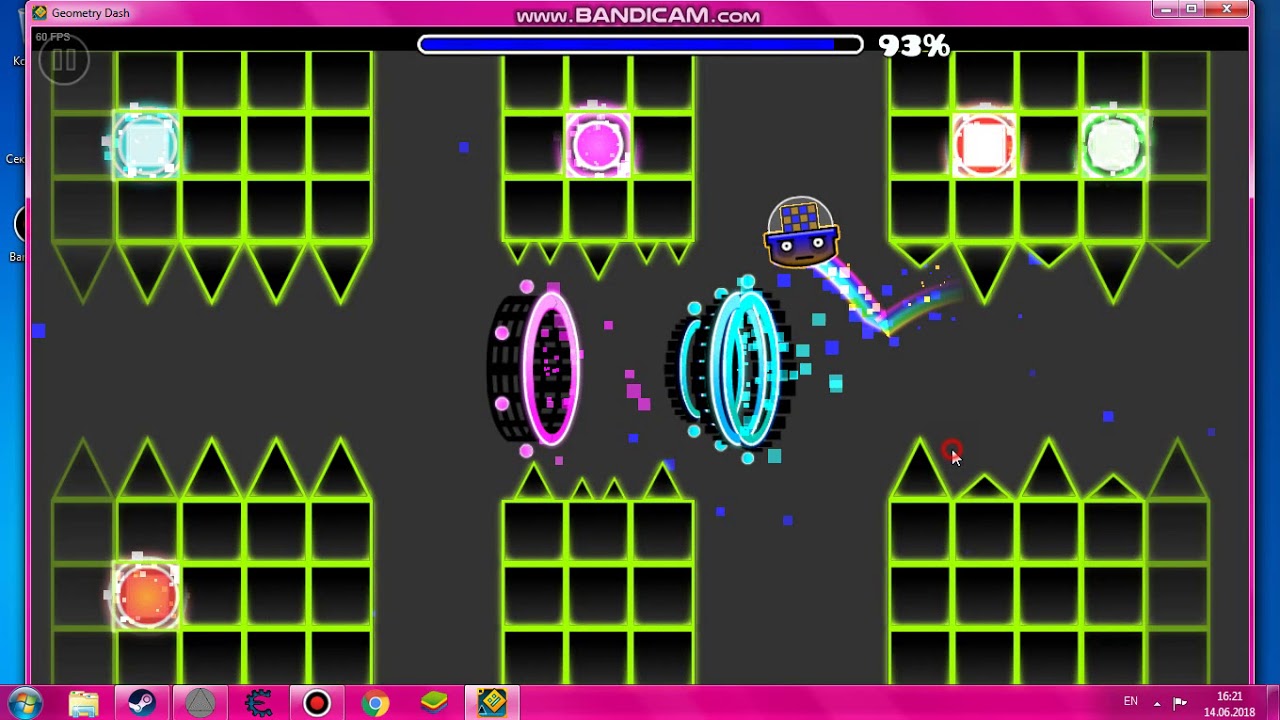Tap the orange jump orb
The image size is (1280, 720).
[x=147, y=594]
